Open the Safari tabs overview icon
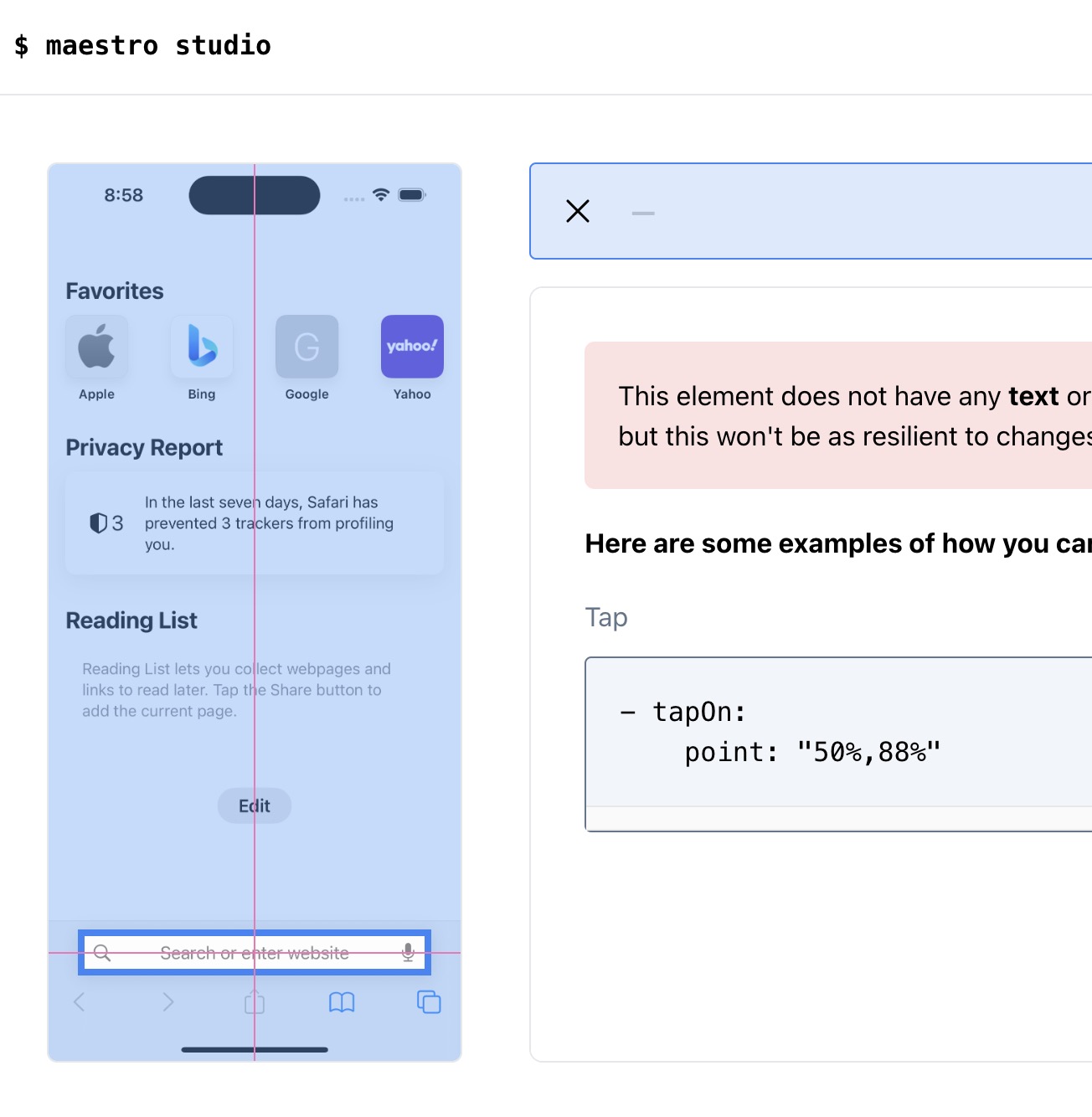 (429, 1002)
